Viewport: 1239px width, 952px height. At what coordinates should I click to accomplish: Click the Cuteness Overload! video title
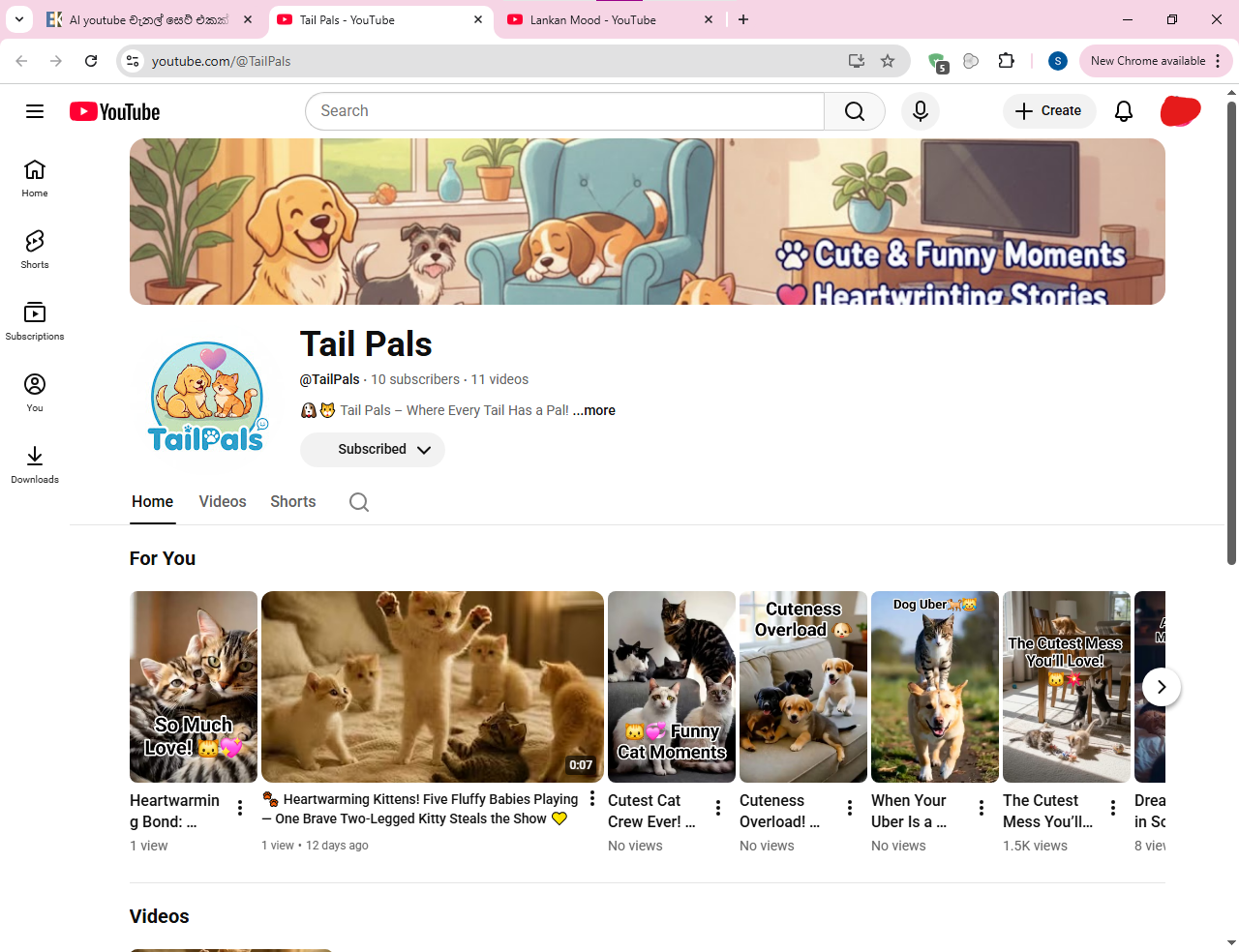[x=780, y=812]
